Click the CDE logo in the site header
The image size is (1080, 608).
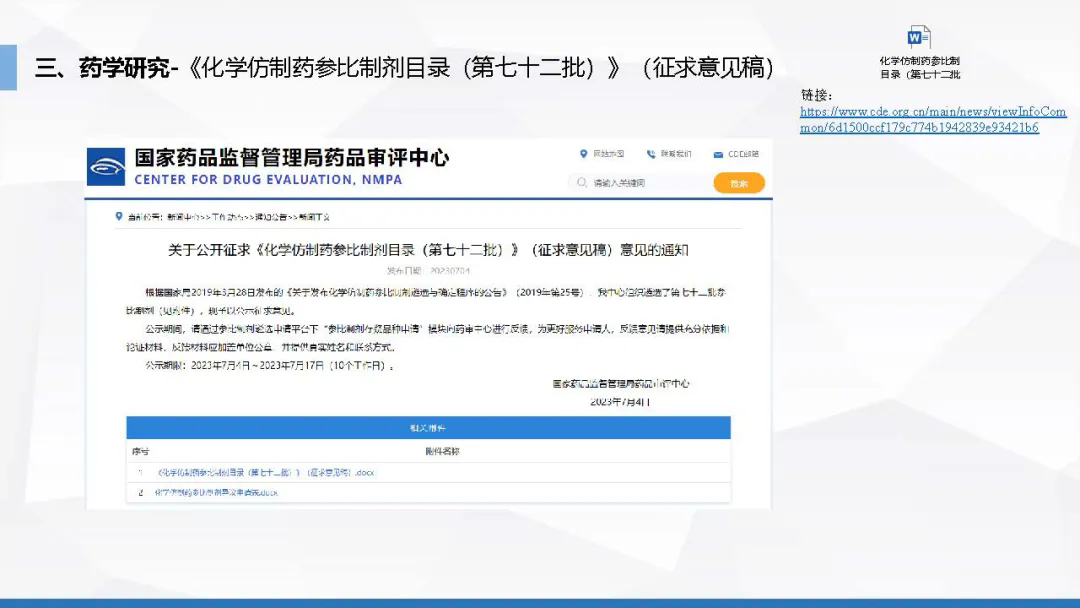tap(106, 167)
